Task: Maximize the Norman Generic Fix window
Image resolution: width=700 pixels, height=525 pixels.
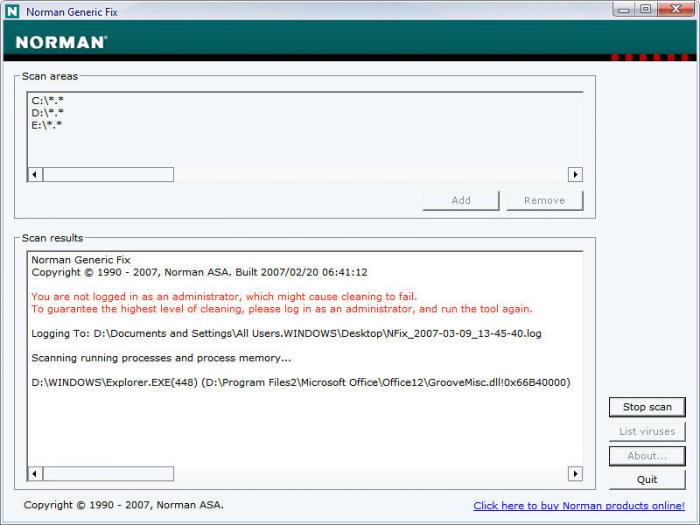Action: 646,10
